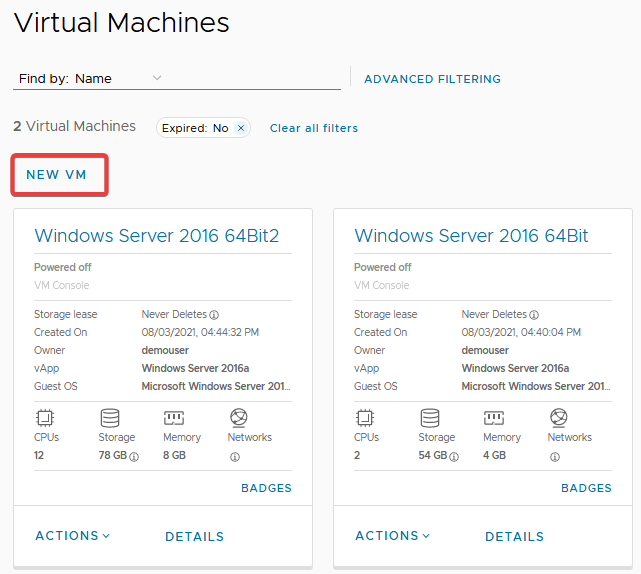Click the NEW VM button

(x=57, y=175)
